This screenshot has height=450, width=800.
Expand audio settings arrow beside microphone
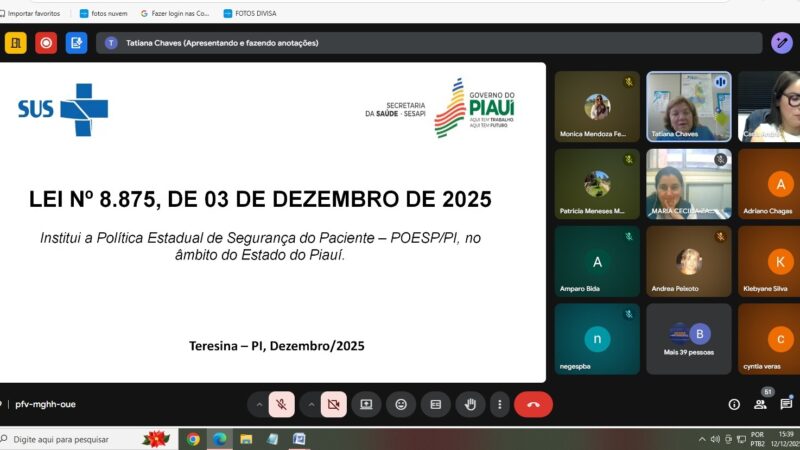tap(259, 405)
